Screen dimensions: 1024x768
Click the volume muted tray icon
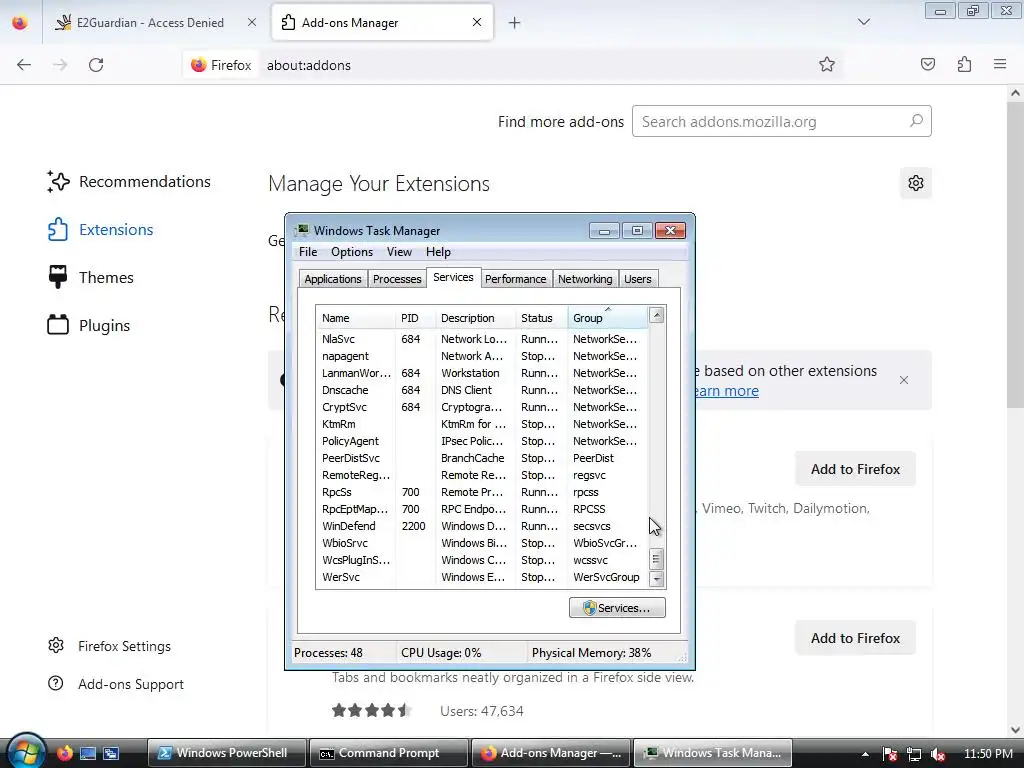point(938,754)
